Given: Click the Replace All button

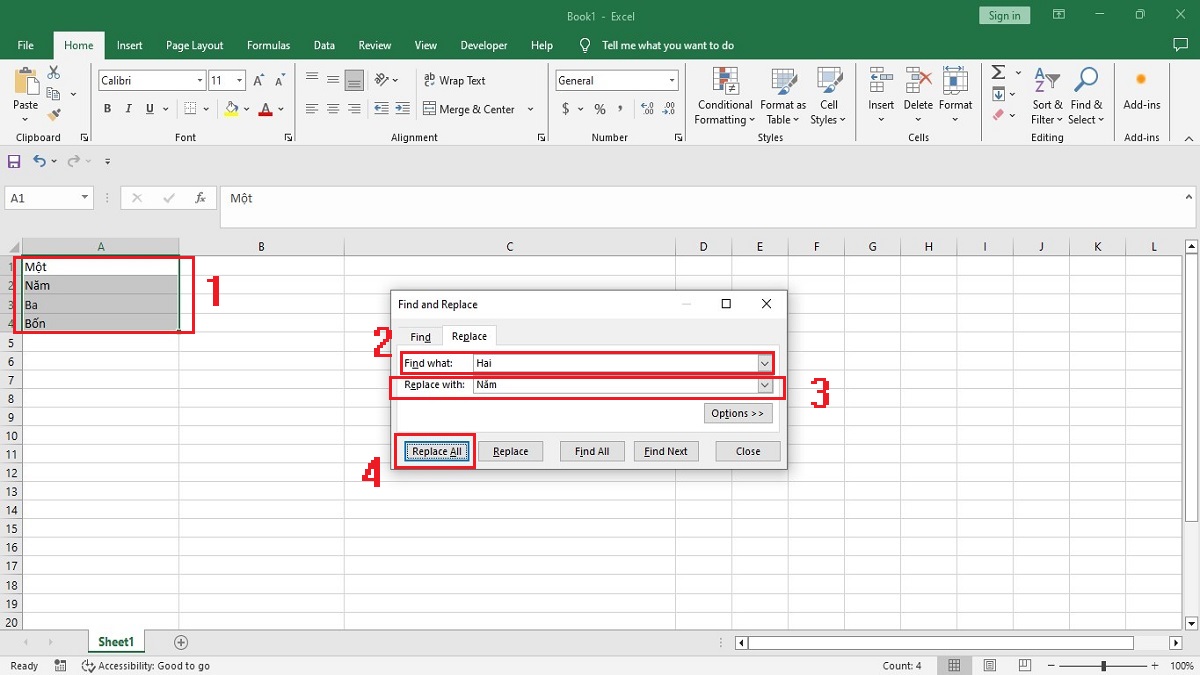Looking at the screenshot, I should point(437,451).
